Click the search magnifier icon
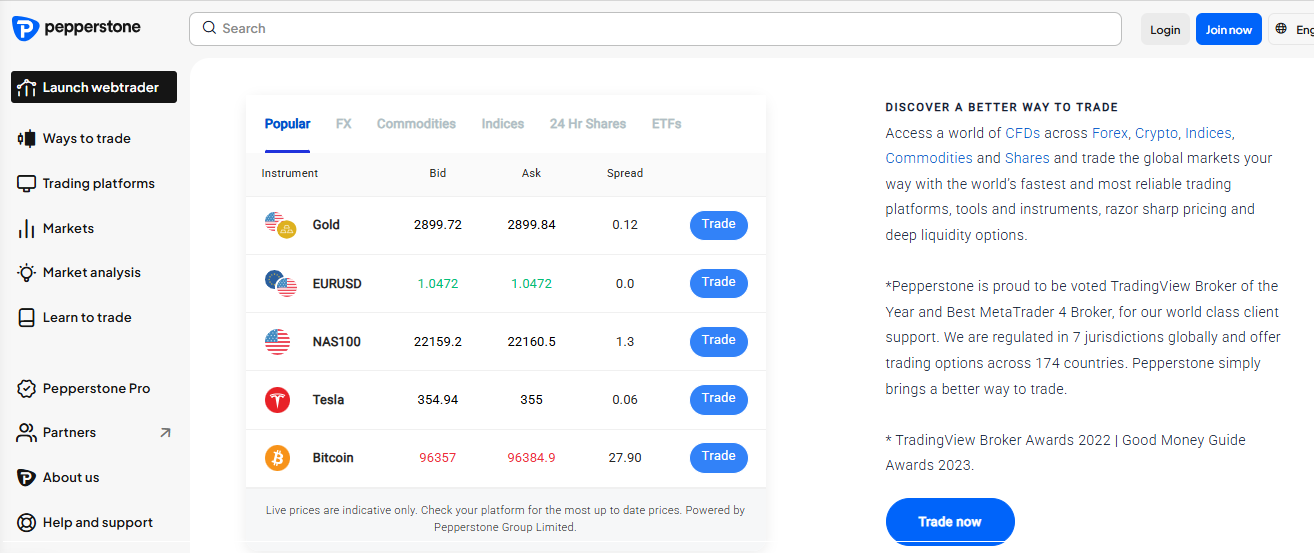The image size is (1314, 553). [209, 28]
